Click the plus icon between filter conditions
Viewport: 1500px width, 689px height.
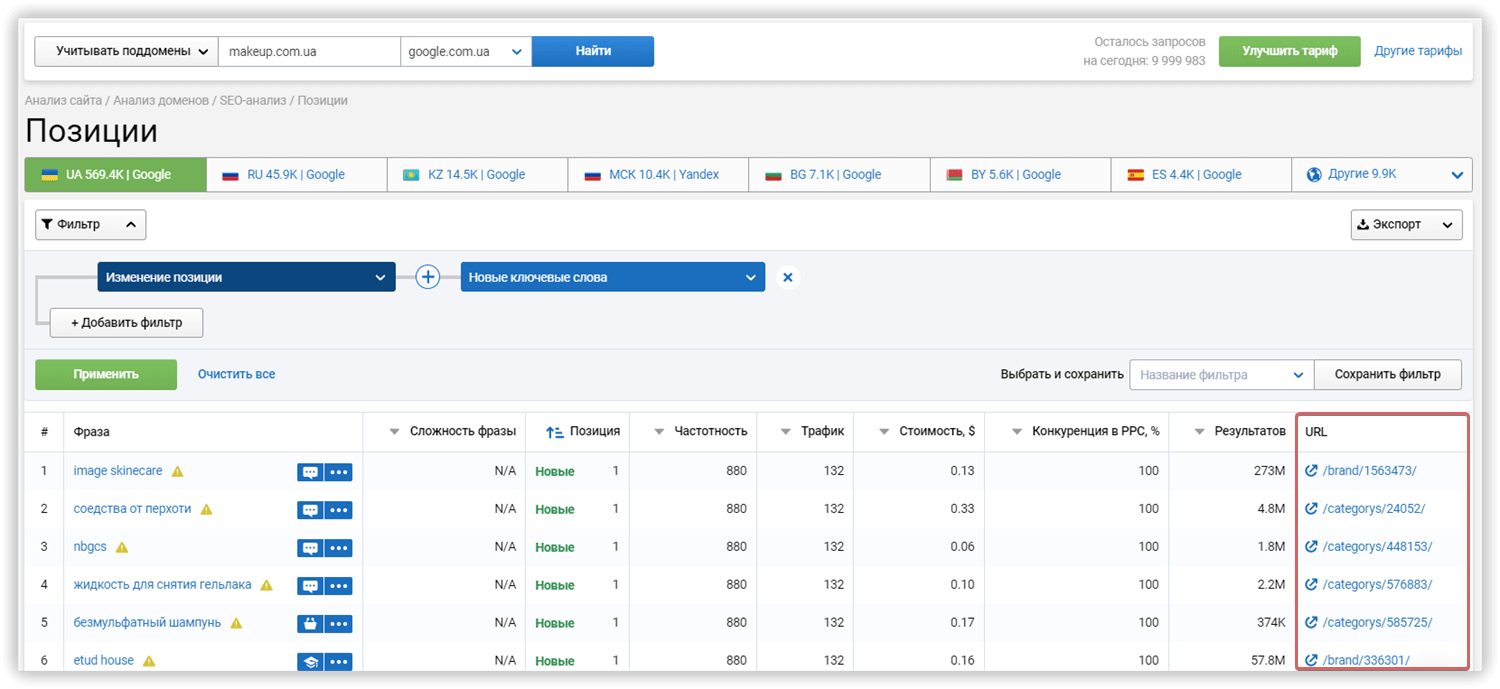[428, 277]
